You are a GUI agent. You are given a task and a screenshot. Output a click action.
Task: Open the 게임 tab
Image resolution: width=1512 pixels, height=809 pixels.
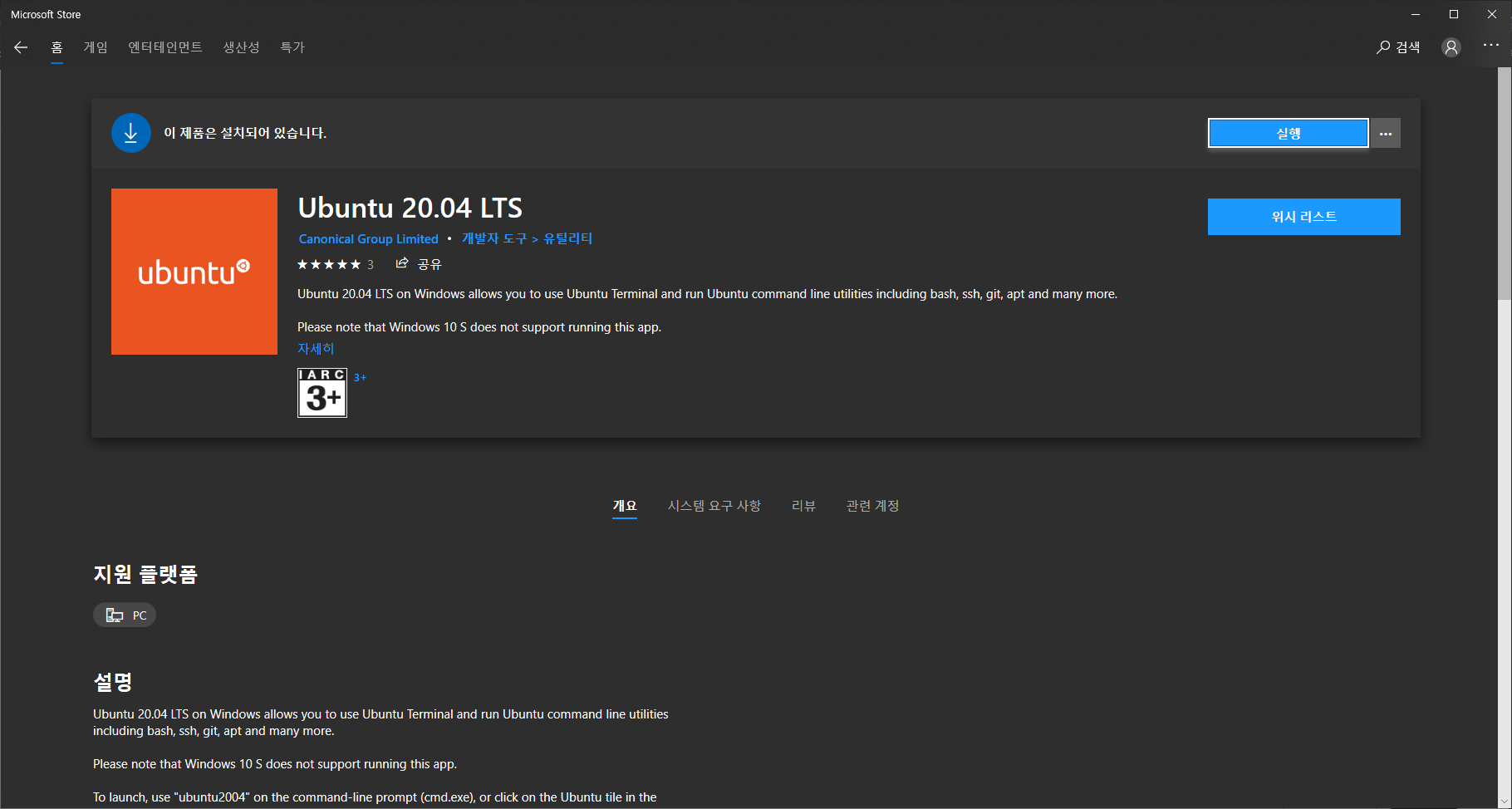(x=96, y=47)
